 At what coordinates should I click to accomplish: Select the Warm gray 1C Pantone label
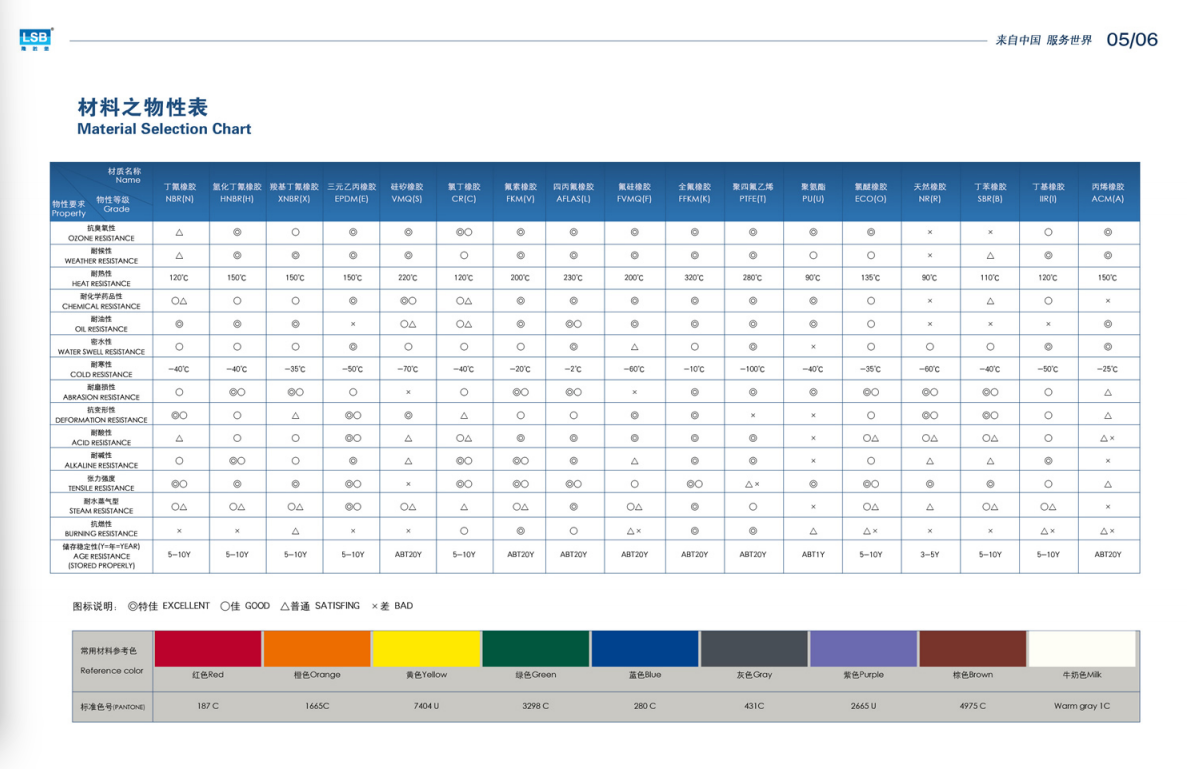(1081, 706)
